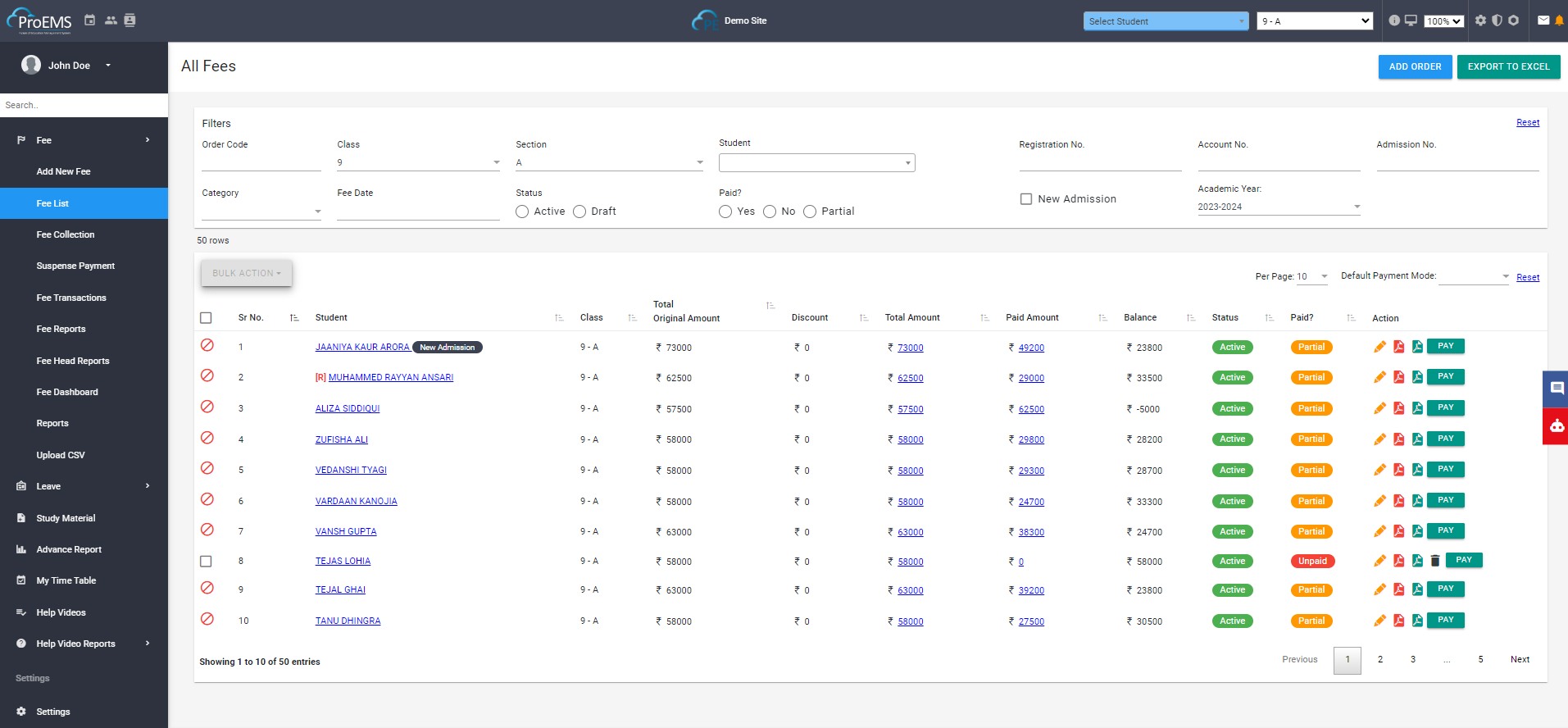Open red PDF icon for Aliza Siddiqui
Screen dimensions: 1568x728
[x=1398, y=408]
